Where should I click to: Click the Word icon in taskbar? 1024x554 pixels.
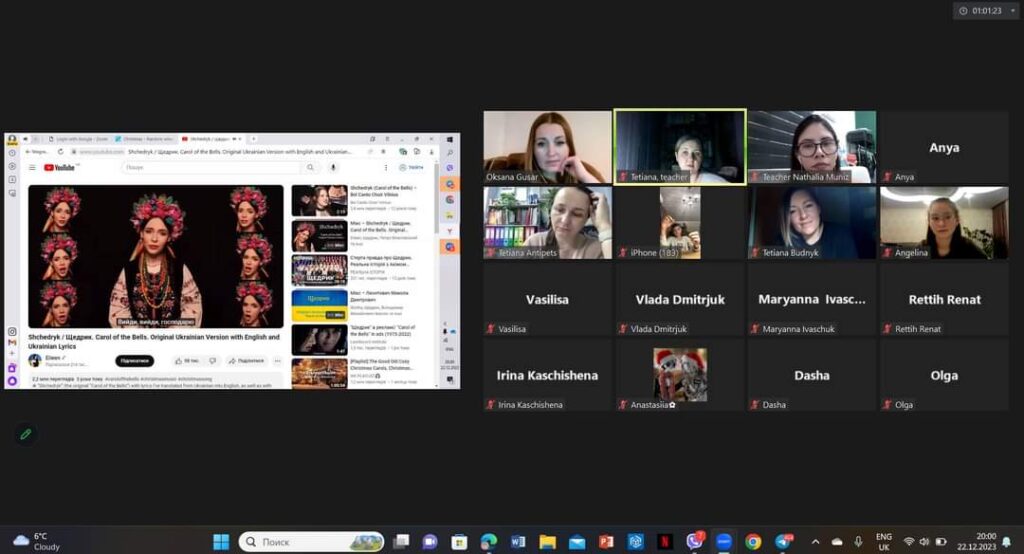click(x=518, y=541)
